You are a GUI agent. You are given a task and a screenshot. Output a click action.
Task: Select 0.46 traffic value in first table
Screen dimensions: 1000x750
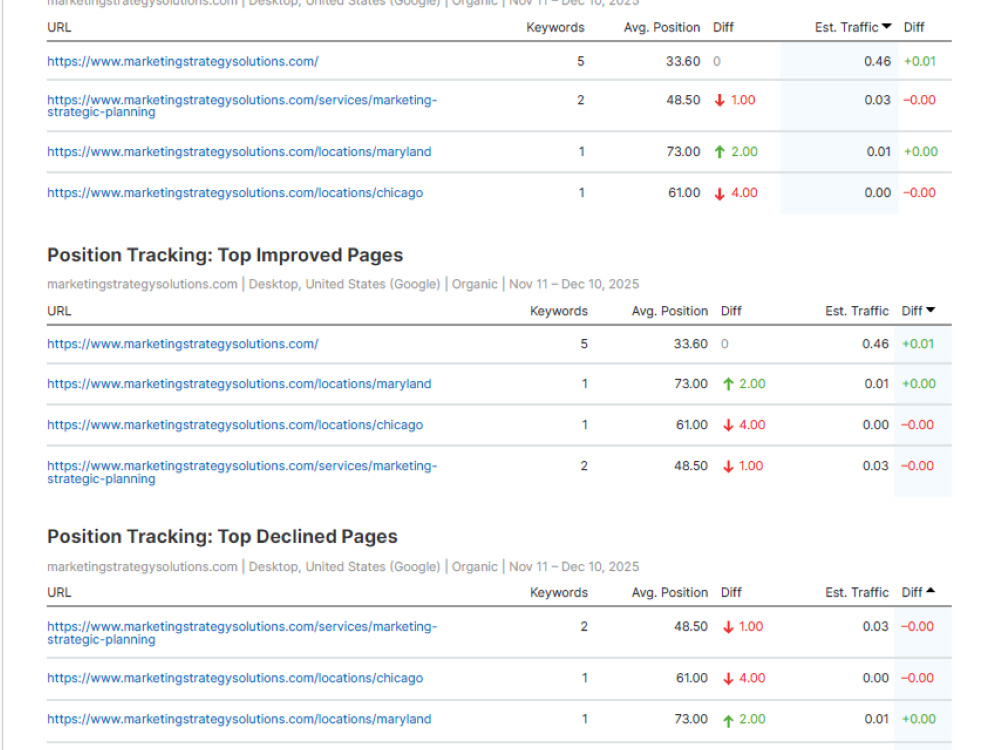877,61
